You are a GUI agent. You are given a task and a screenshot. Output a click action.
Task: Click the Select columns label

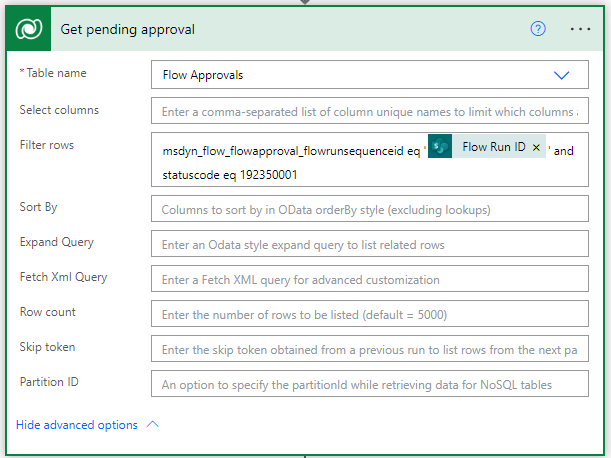(x=59, y=110)
